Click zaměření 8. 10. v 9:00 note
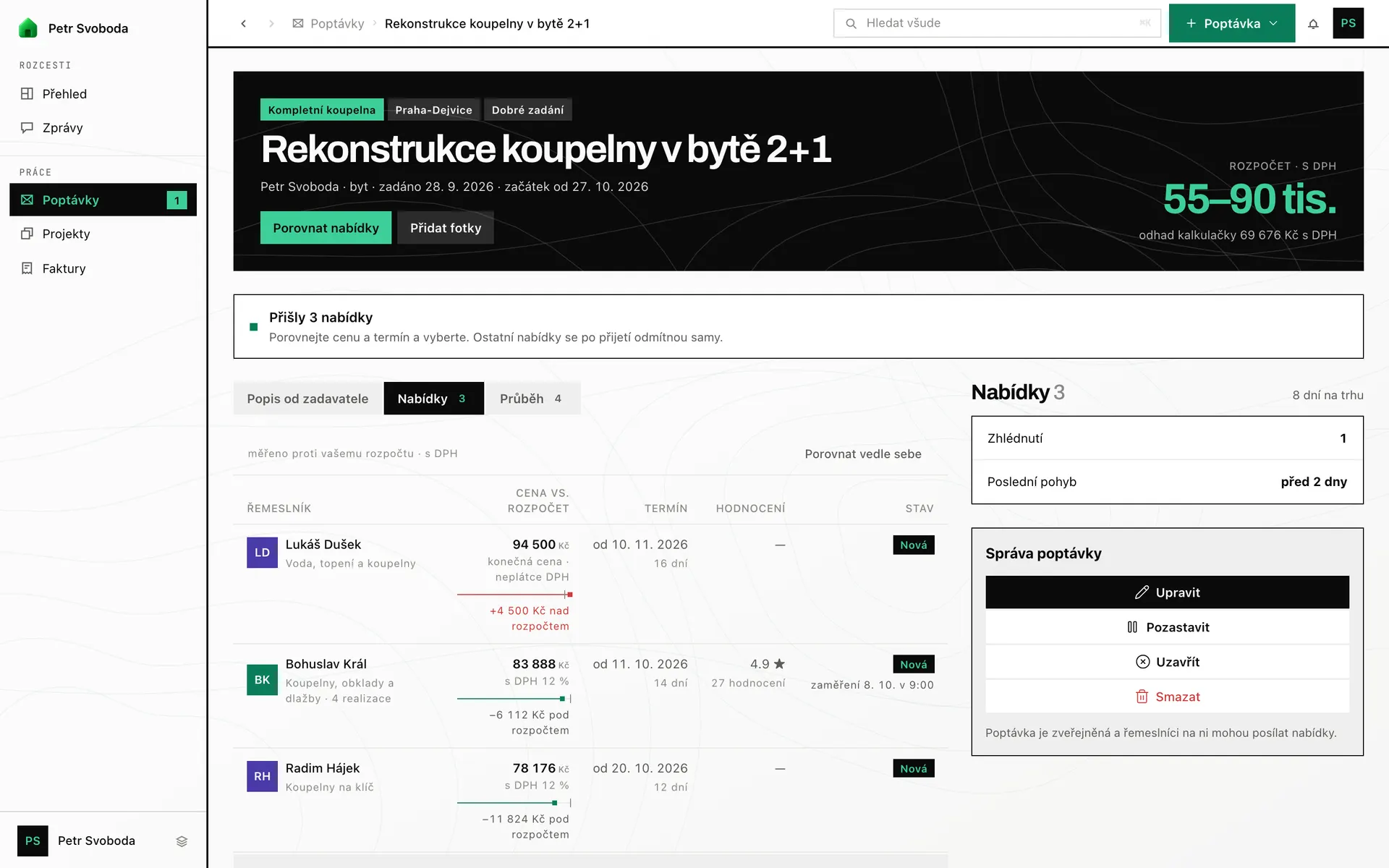The height and width of the screenshot is (868, 1389). click(872, 685)
